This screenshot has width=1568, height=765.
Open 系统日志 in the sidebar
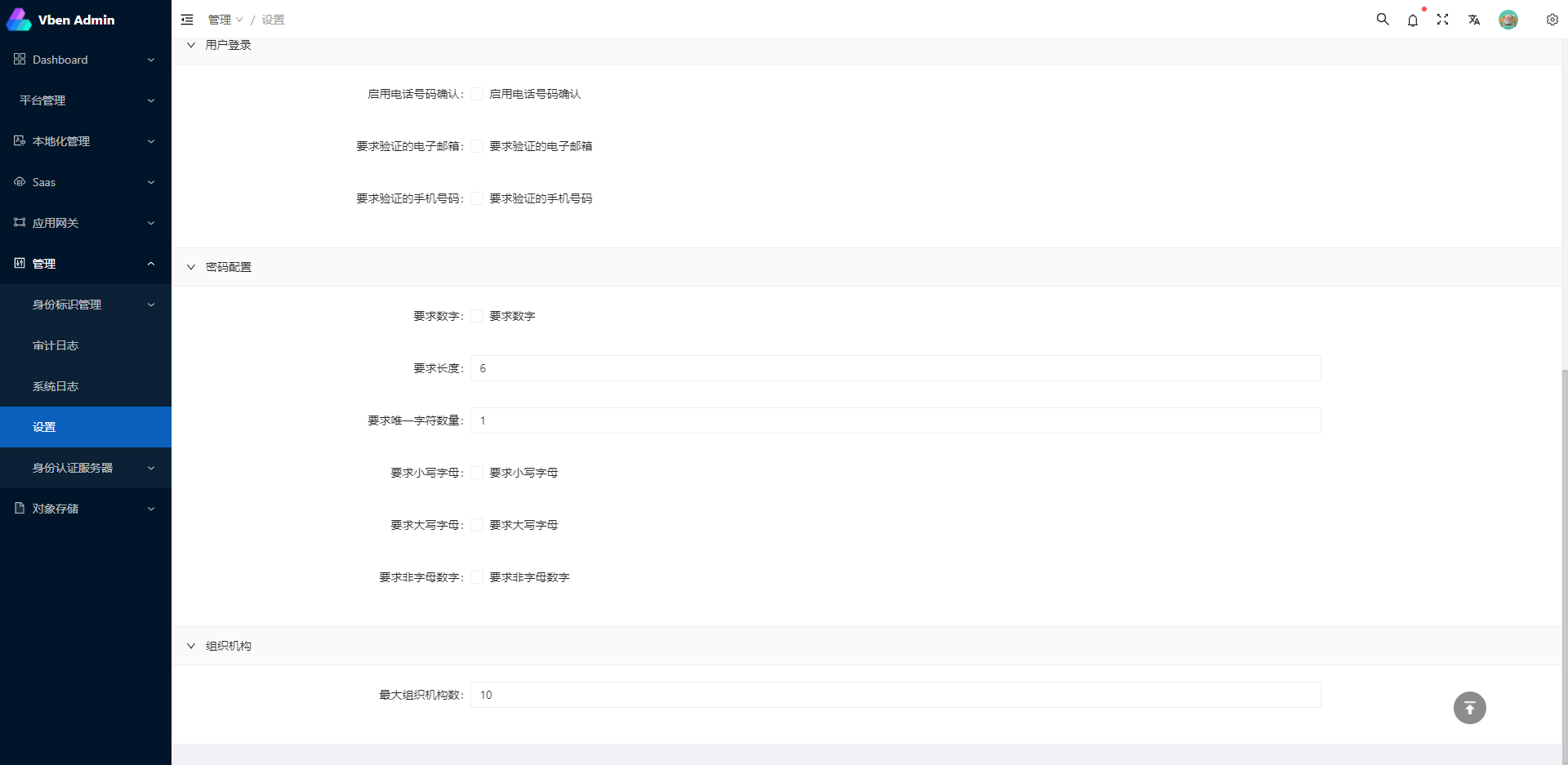click(56, 386)
